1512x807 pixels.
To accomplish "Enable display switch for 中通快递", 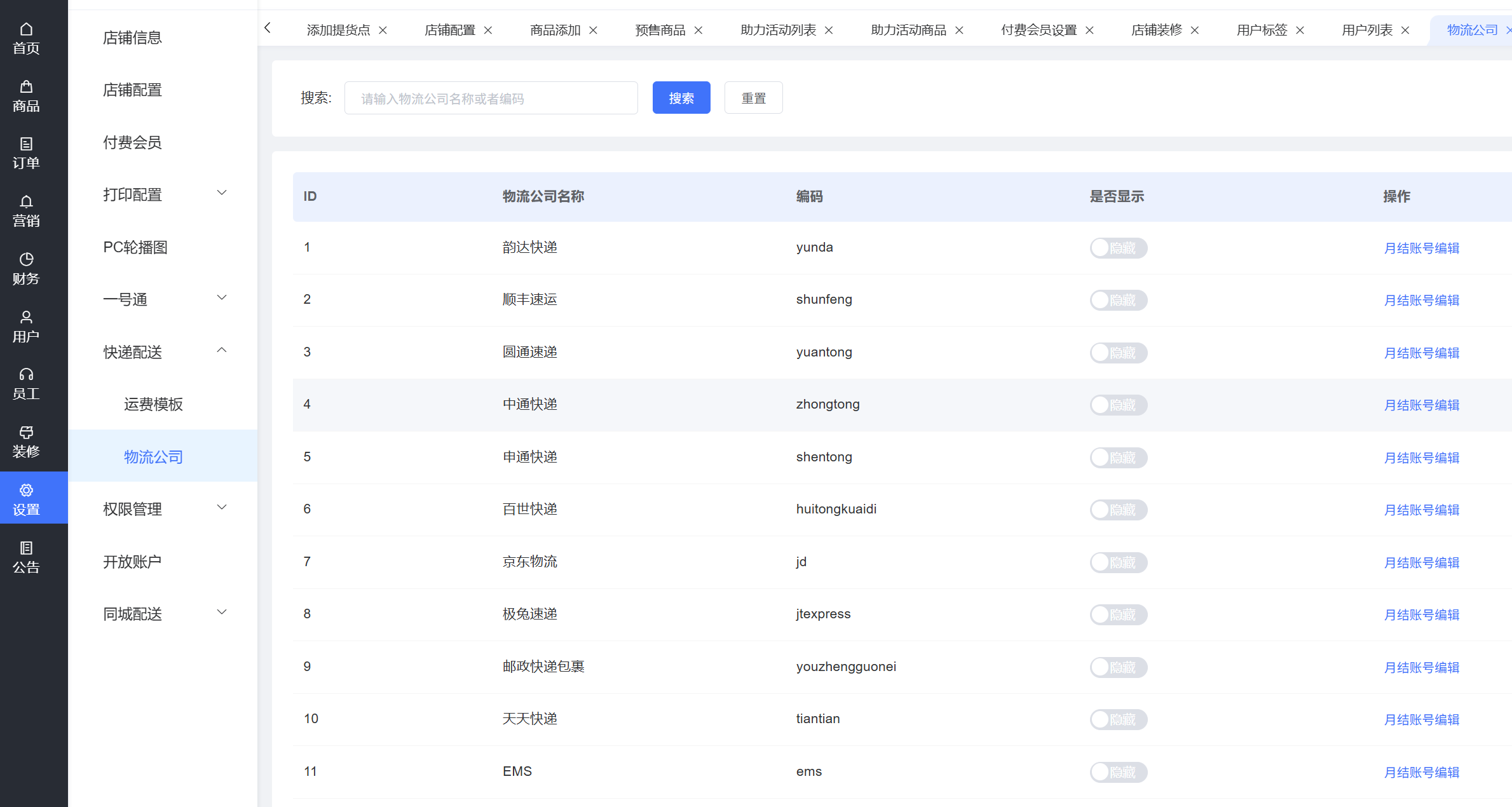I will pyautogui.click(x=1118, y=405).
